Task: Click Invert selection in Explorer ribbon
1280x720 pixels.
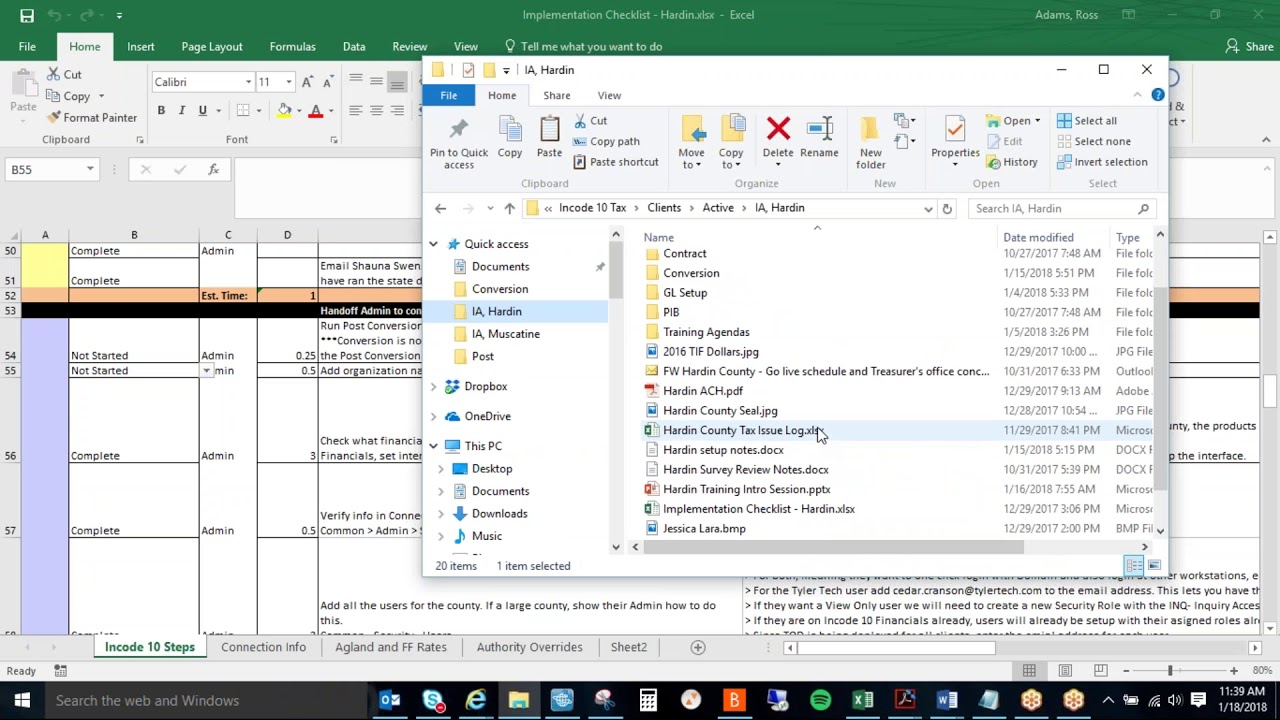Action: point(1102,162)
